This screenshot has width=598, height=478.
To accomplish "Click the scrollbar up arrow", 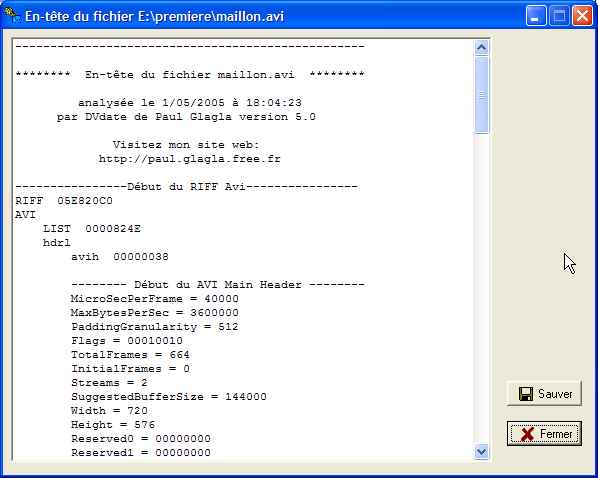I will point(481,48).
